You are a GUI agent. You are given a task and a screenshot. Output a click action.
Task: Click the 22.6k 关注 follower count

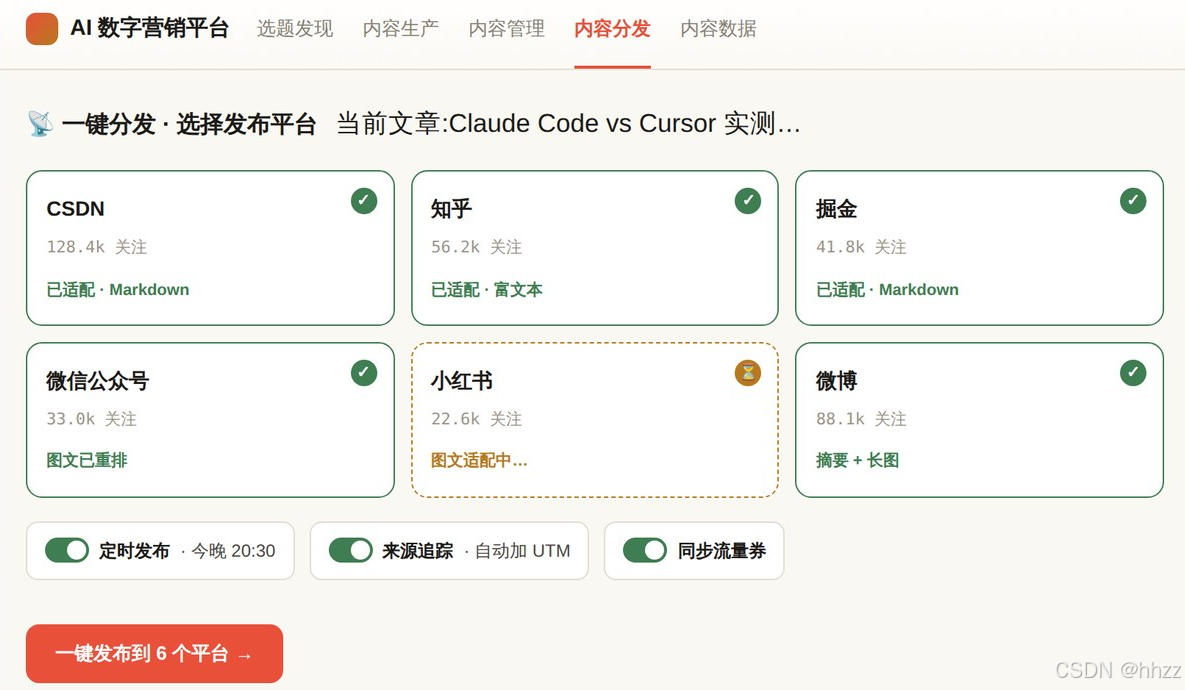pos(476,419)
